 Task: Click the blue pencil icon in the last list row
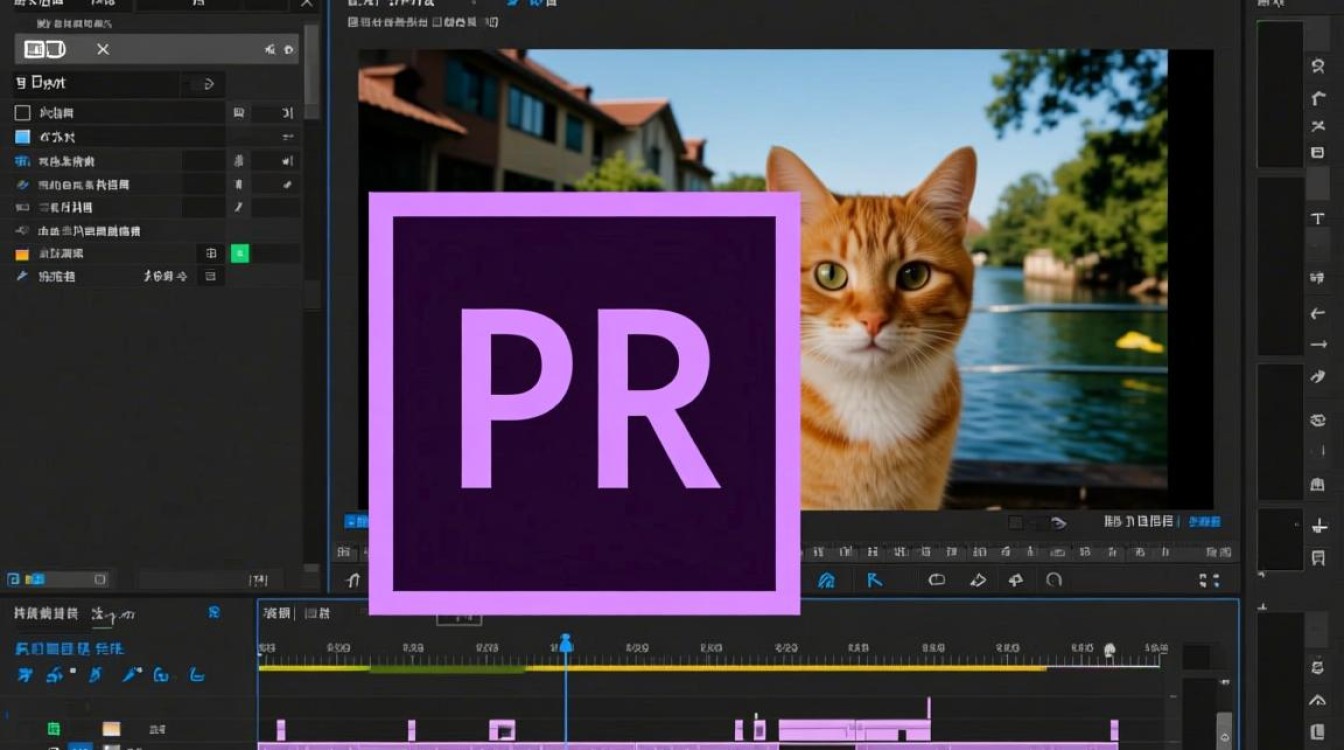(x=22, y=276)
